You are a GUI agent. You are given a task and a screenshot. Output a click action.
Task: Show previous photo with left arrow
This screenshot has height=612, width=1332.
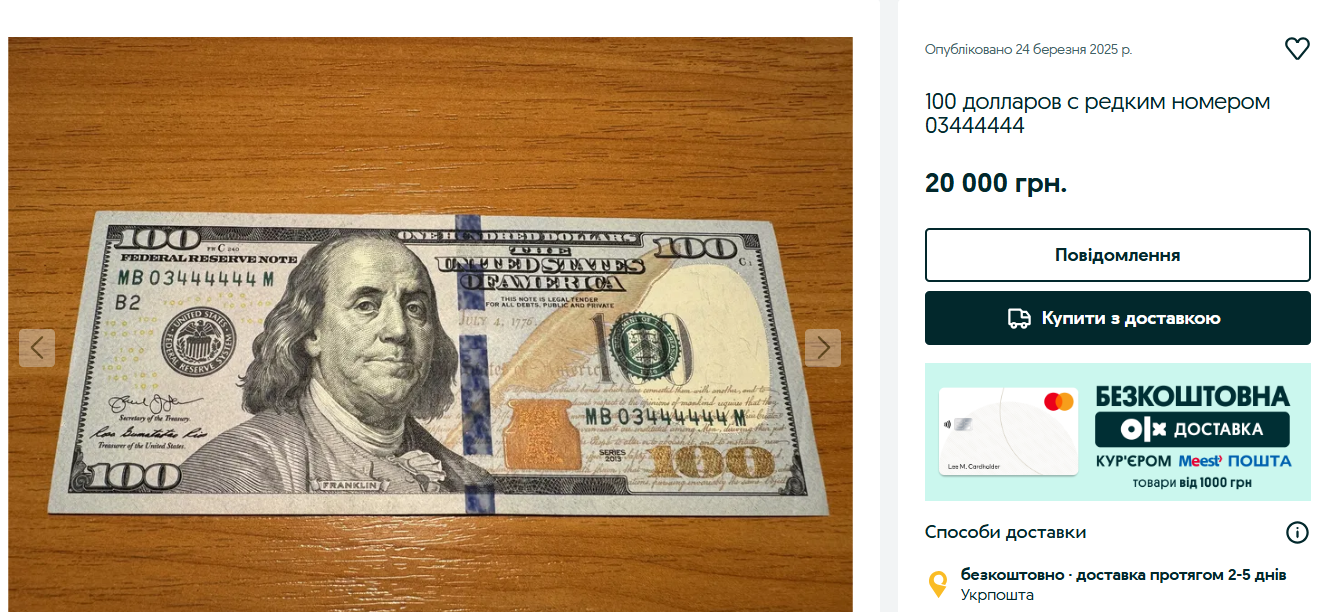37,348
